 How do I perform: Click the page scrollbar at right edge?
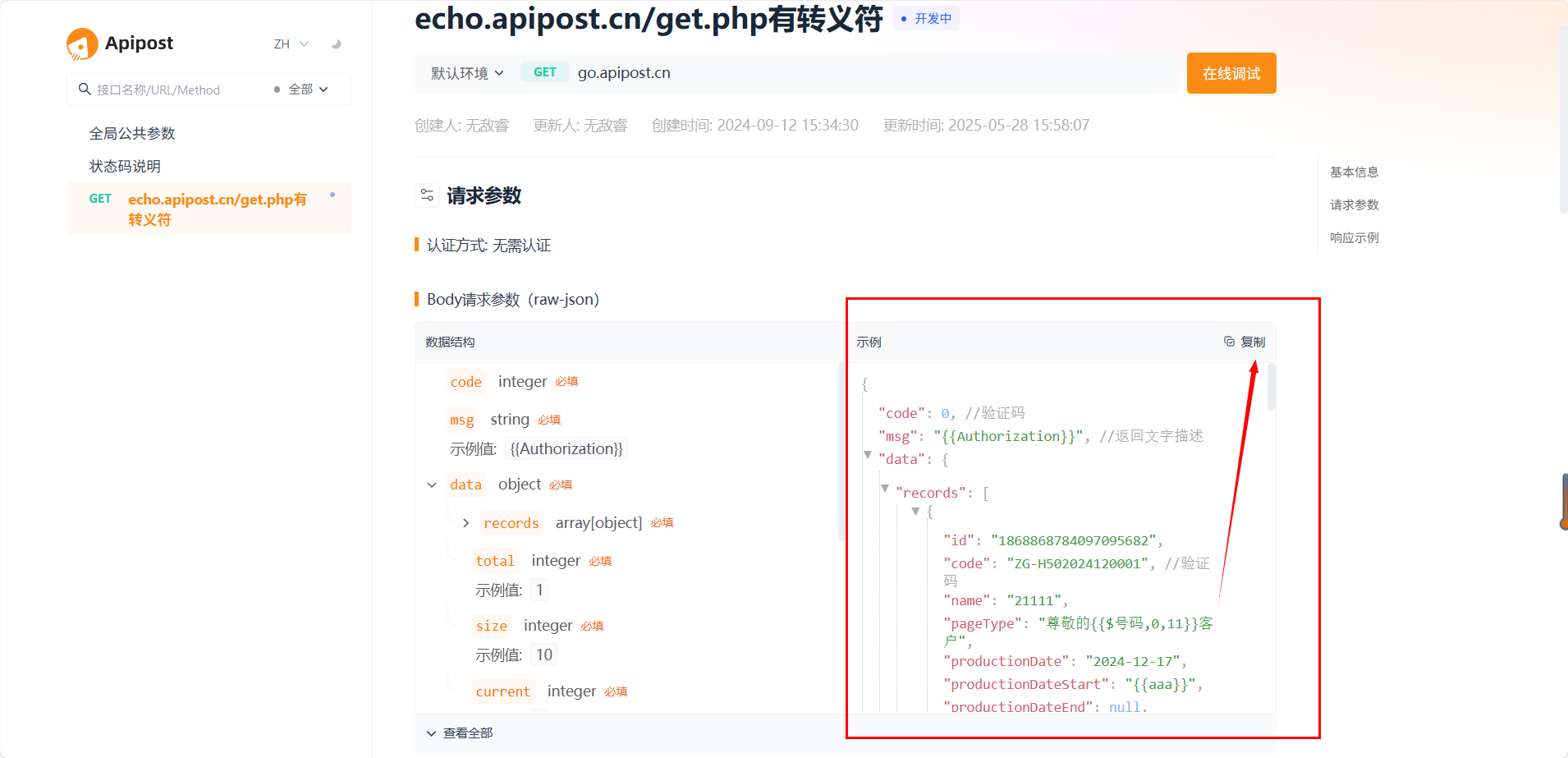pos(1564,119)
